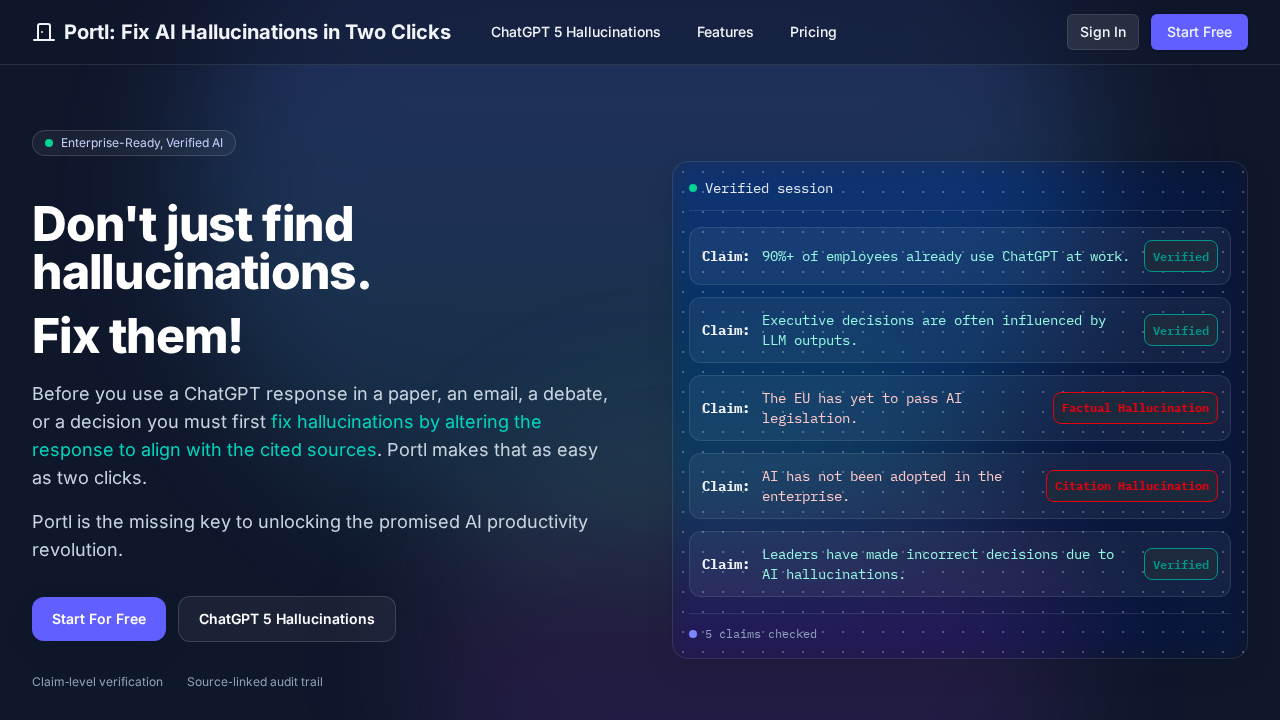Click the Citation Hallucination badge

tap(1131, 486)
